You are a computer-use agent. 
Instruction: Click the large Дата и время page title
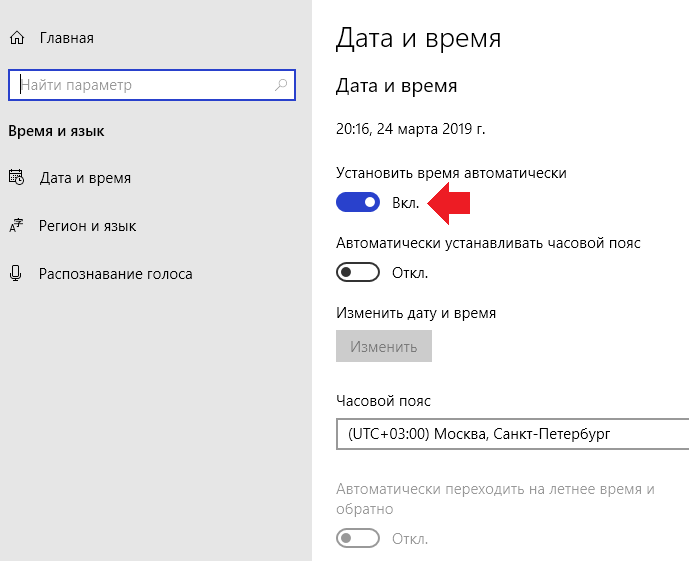tap(418, 38)
